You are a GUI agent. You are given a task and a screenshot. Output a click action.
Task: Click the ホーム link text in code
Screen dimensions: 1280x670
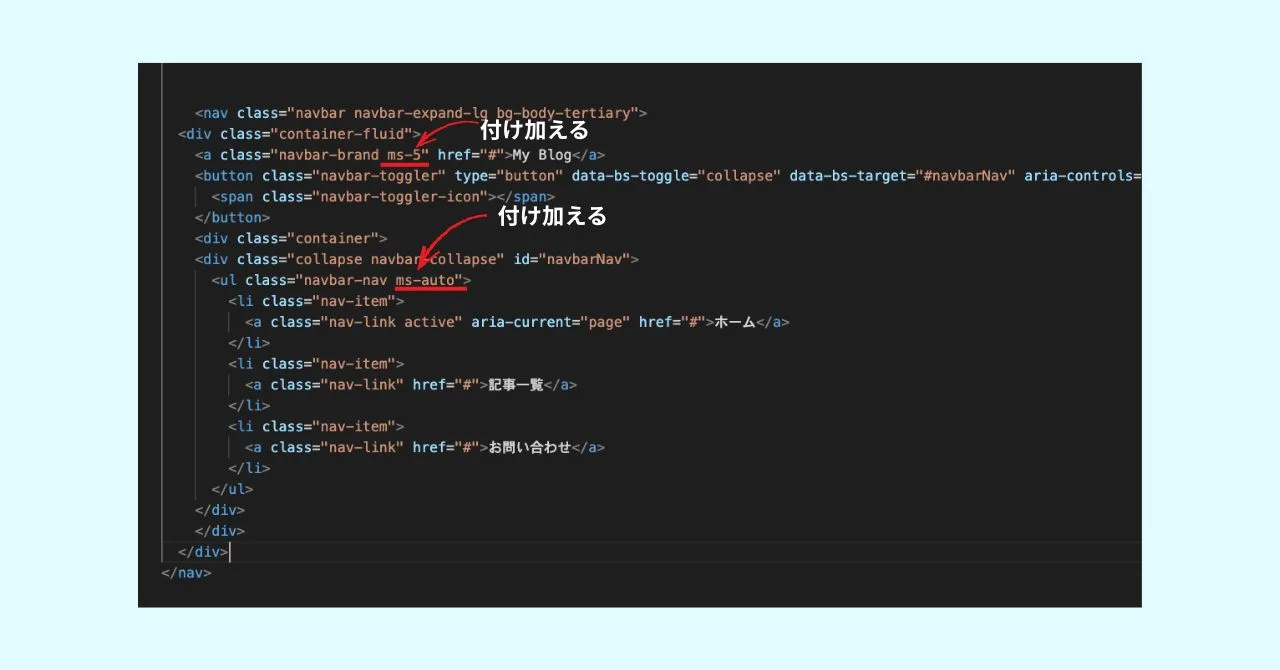click(734, 322)
